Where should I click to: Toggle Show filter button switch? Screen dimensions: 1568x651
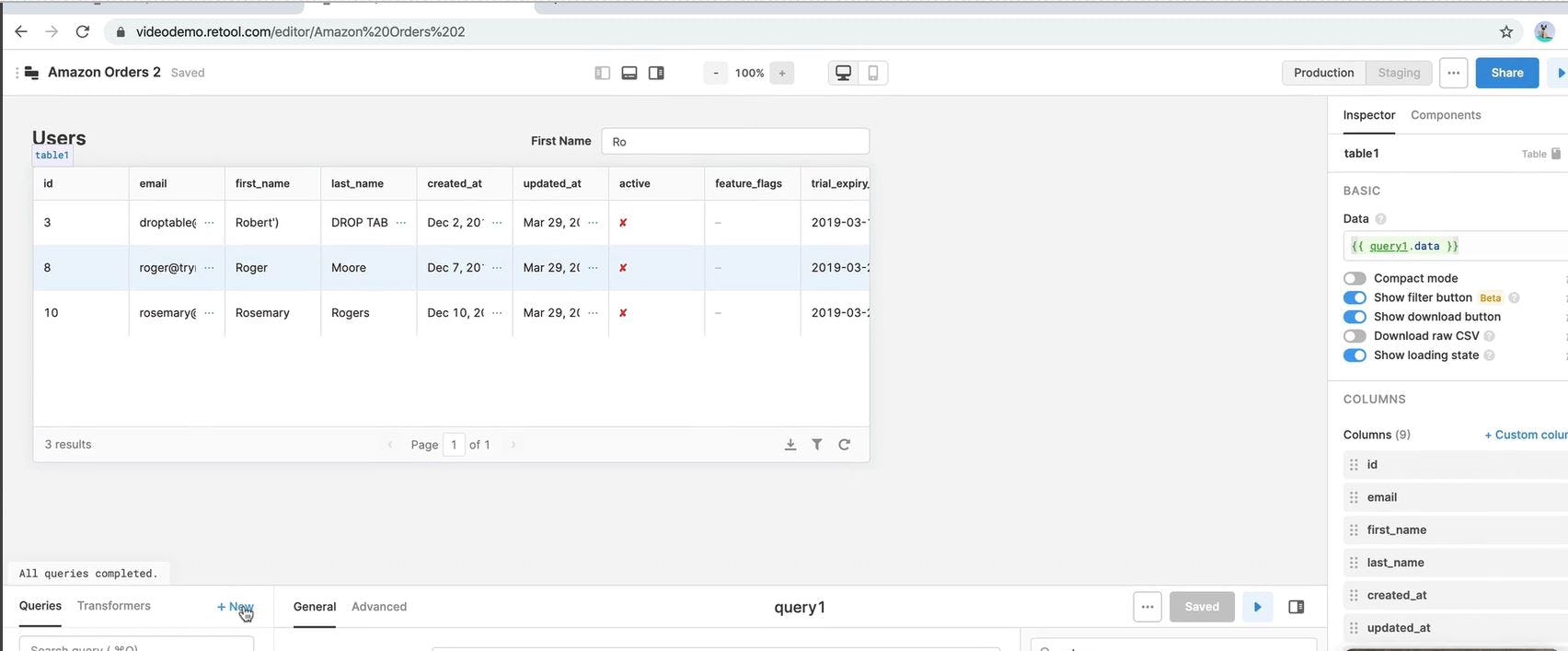(x=1355, y=297)
